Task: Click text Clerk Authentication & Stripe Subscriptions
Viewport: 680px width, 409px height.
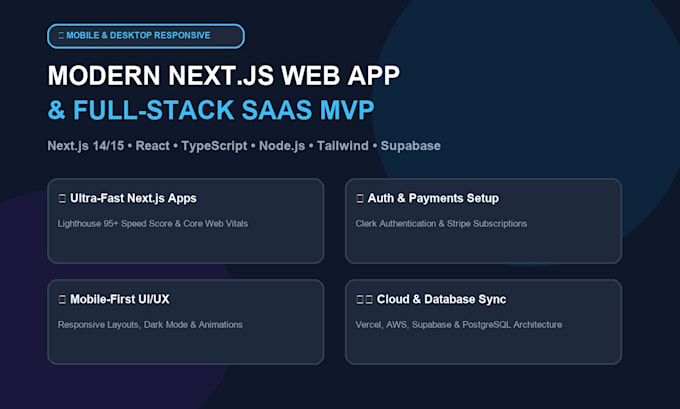Action: (441, 224)
